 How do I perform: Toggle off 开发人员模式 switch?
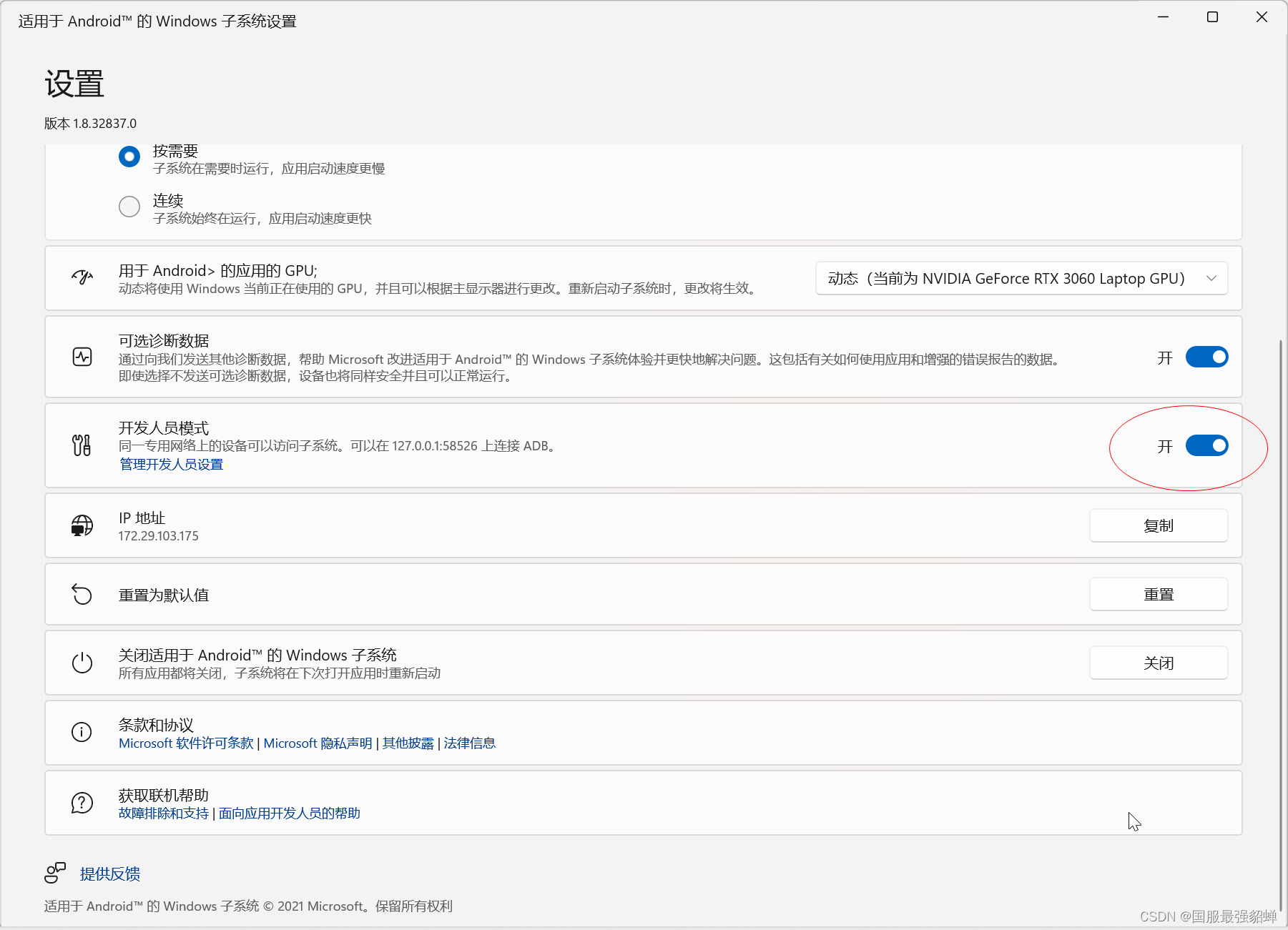pos(1206,445)
